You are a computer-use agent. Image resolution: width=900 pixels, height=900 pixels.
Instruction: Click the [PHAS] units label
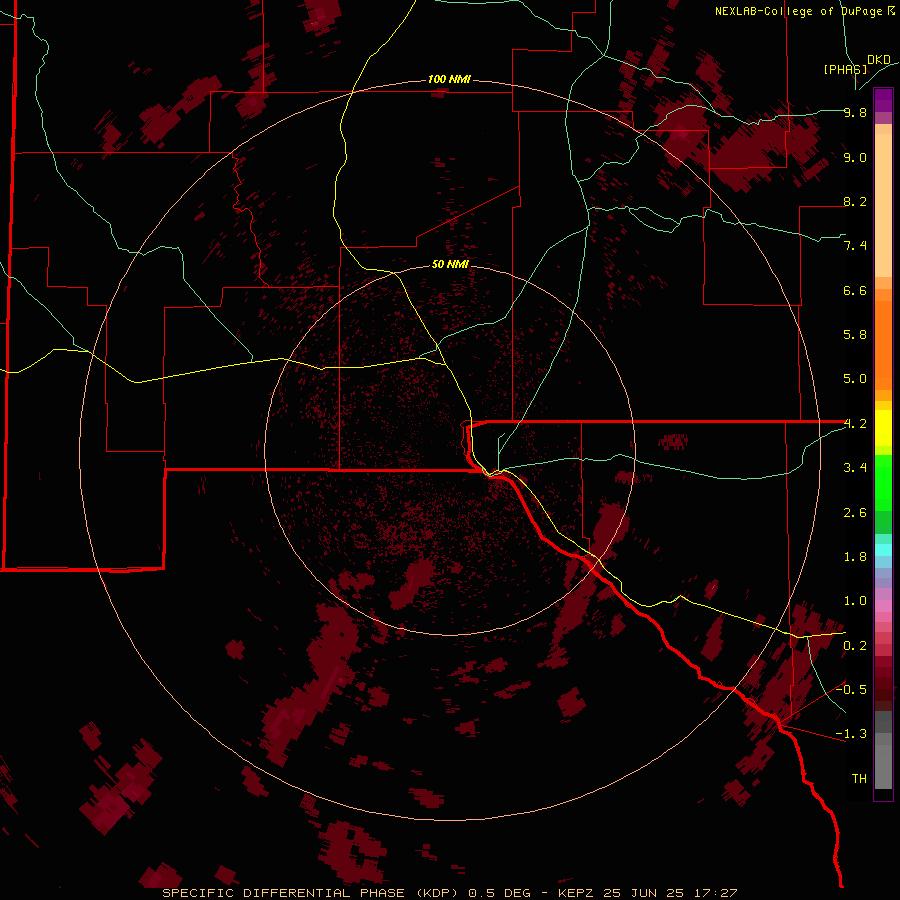click(845, 69)
